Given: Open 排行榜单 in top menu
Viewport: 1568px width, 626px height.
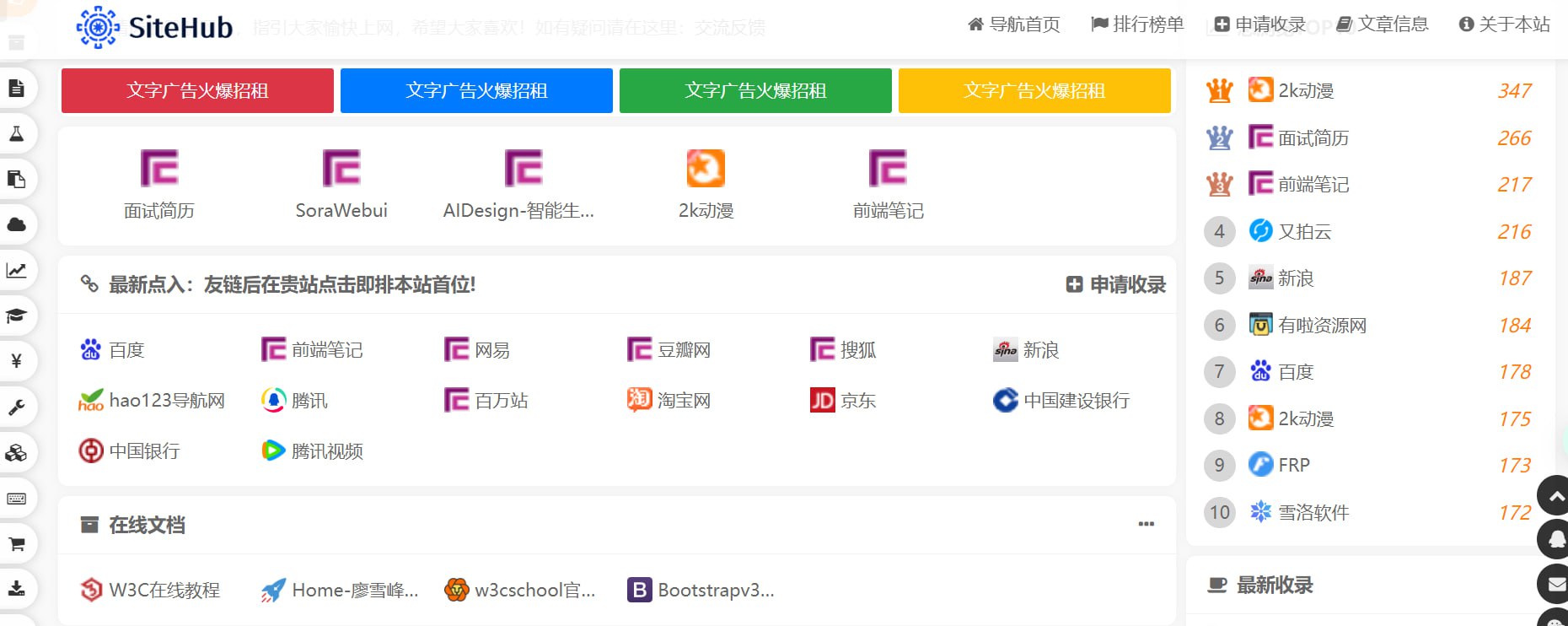Looking at the screenshot, I should coord(1137,24).
